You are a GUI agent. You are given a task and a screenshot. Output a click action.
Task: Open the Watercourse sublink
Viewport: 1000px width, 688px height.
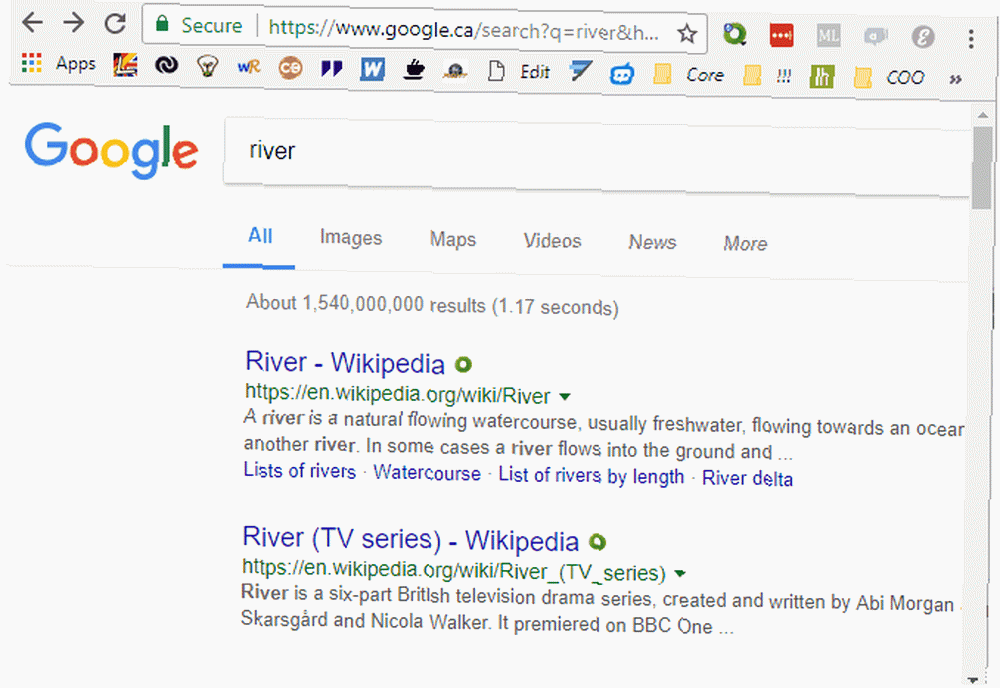tap(427, 473)
